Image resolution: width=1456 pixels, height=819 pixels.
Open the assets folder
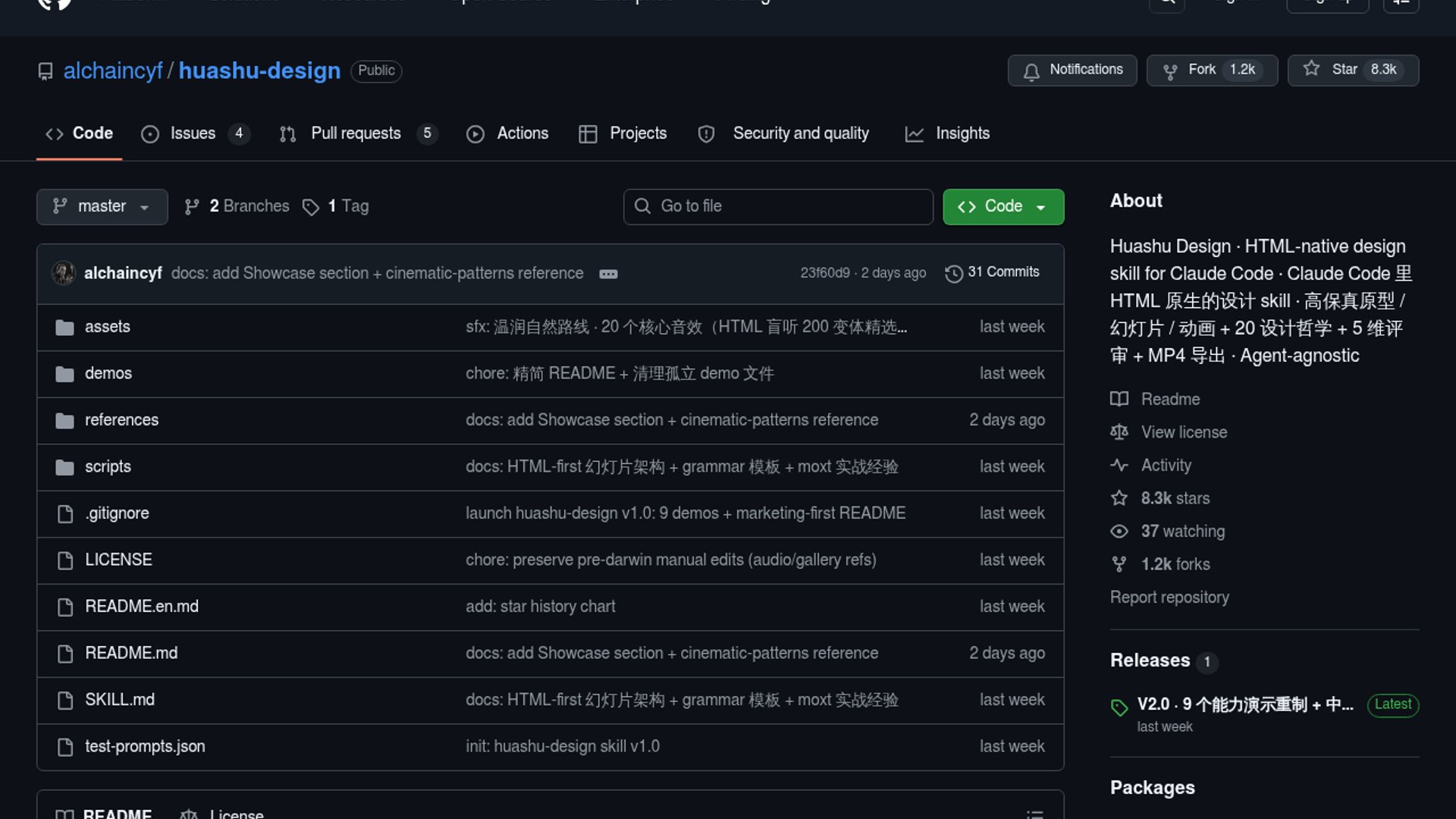click(x=107, y=327)
